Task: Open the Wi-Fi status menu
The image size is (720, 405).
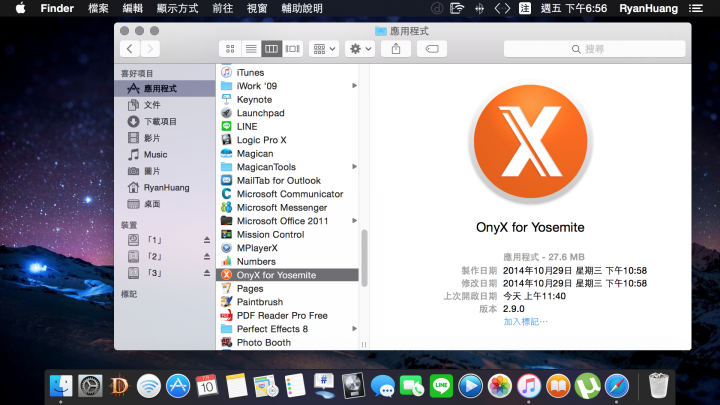Action: point(457,8)
